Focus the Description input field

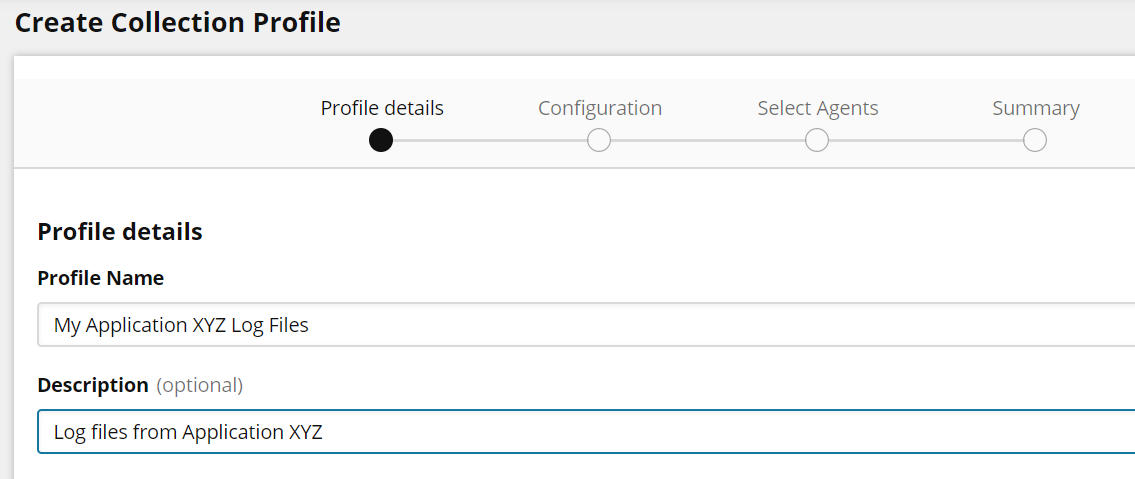(x=700, y=432)
